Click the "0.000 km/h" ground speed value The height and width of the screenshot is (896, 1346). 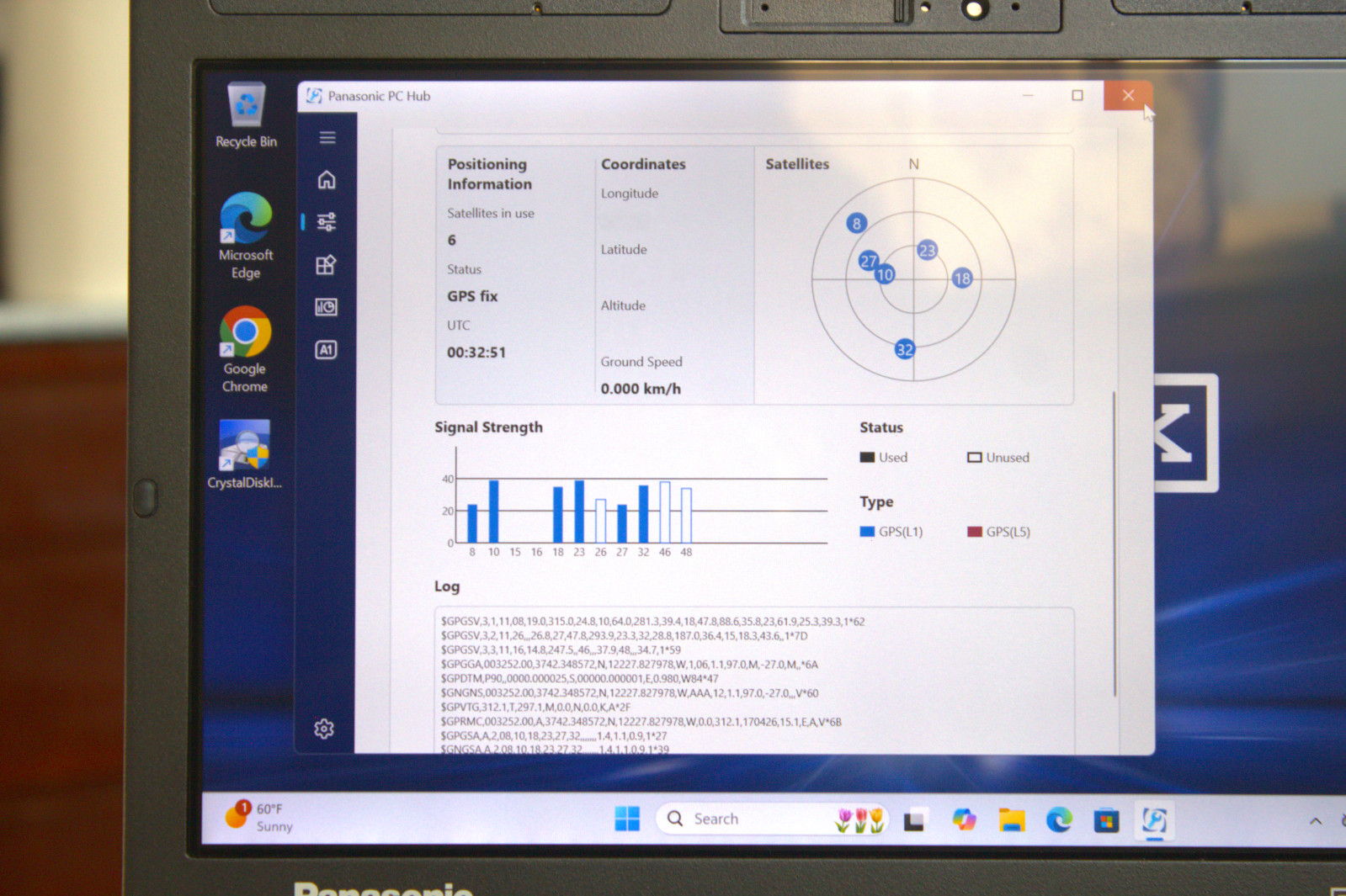click(x=641, y=389)
